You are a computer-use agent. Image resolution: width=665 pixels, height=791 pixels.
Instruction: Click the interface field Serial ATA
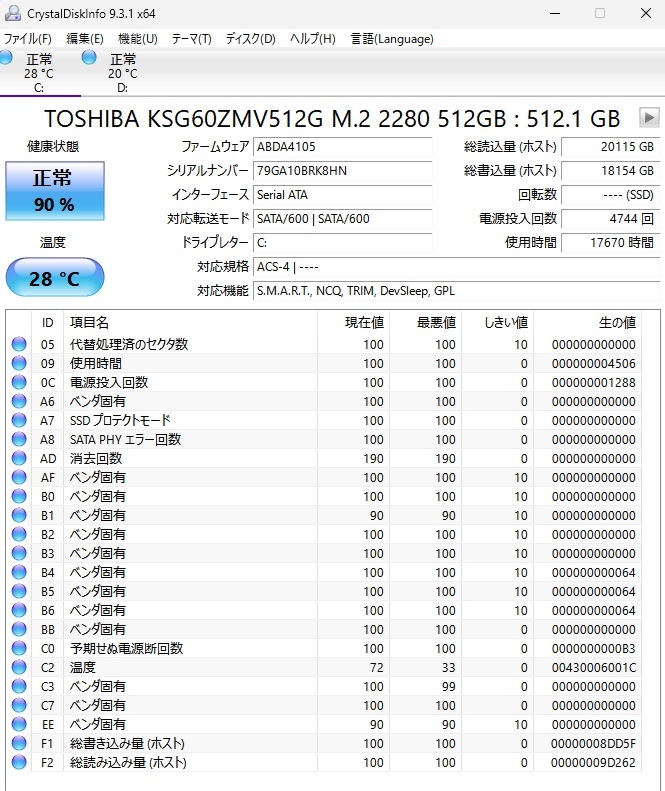coord(343,195)
